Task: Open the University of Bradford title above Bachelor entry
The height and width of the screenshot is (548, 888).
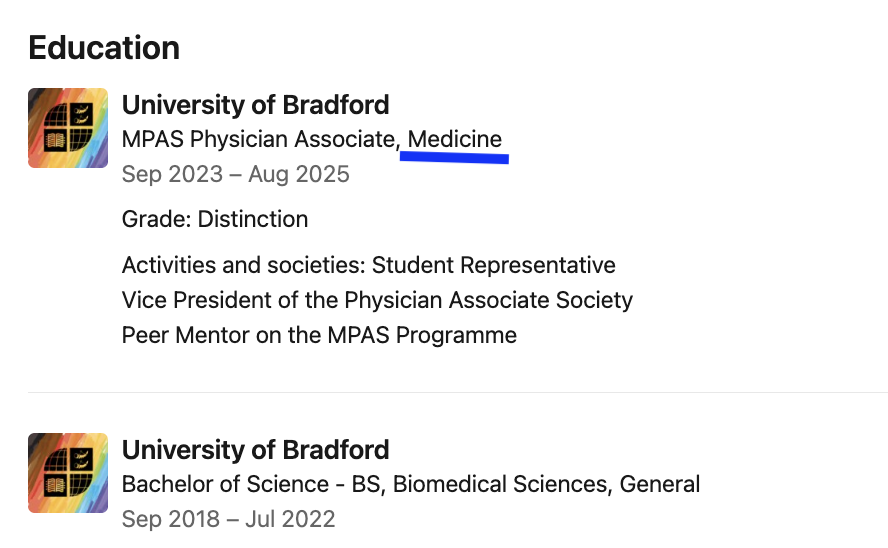Action: coord(255,449)
